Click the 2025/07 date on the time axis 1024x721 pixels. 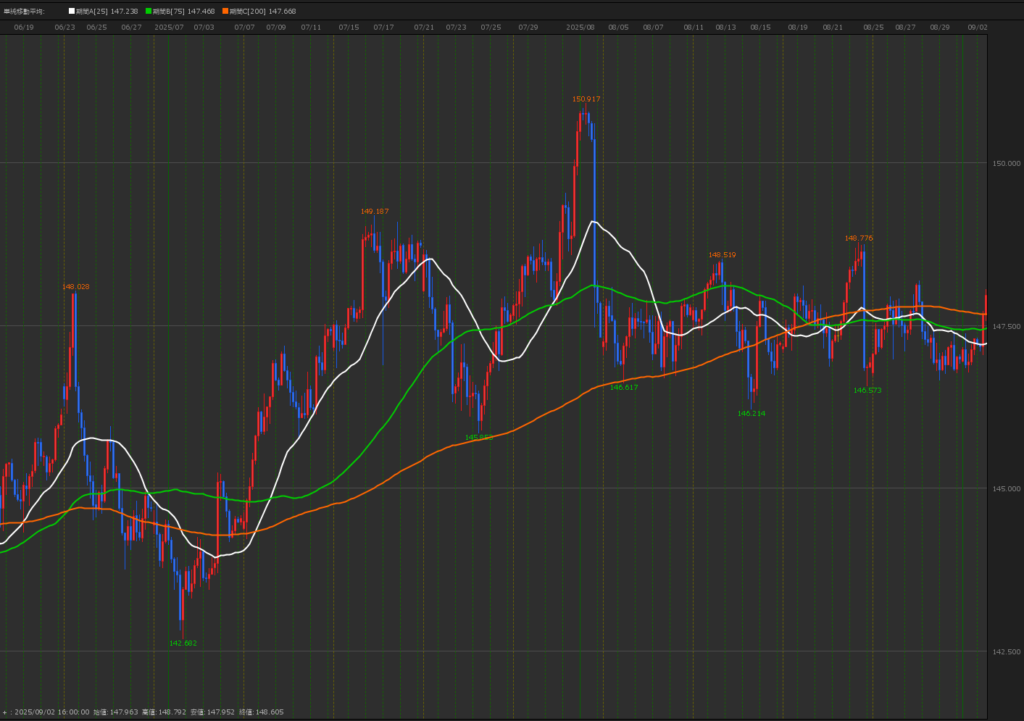(170, 28)
